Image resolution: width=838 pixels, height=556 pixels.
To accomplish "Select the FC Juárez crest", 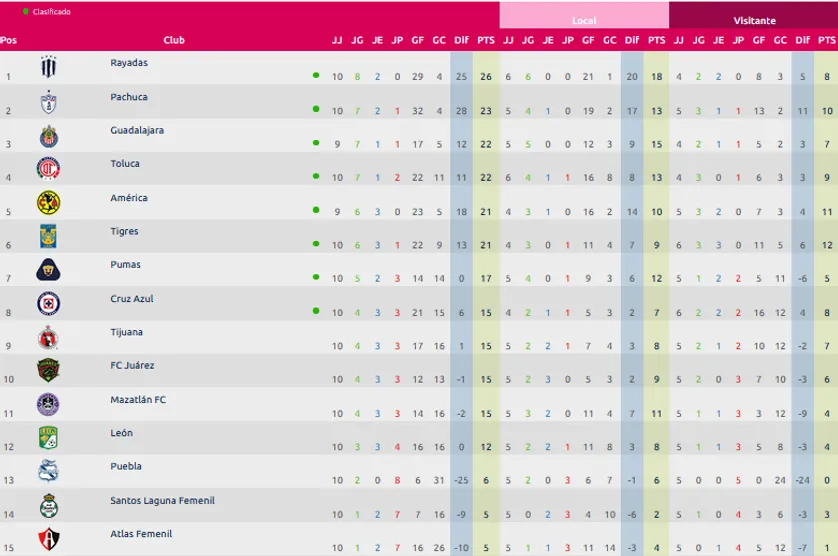I will [x=48, y=371].
